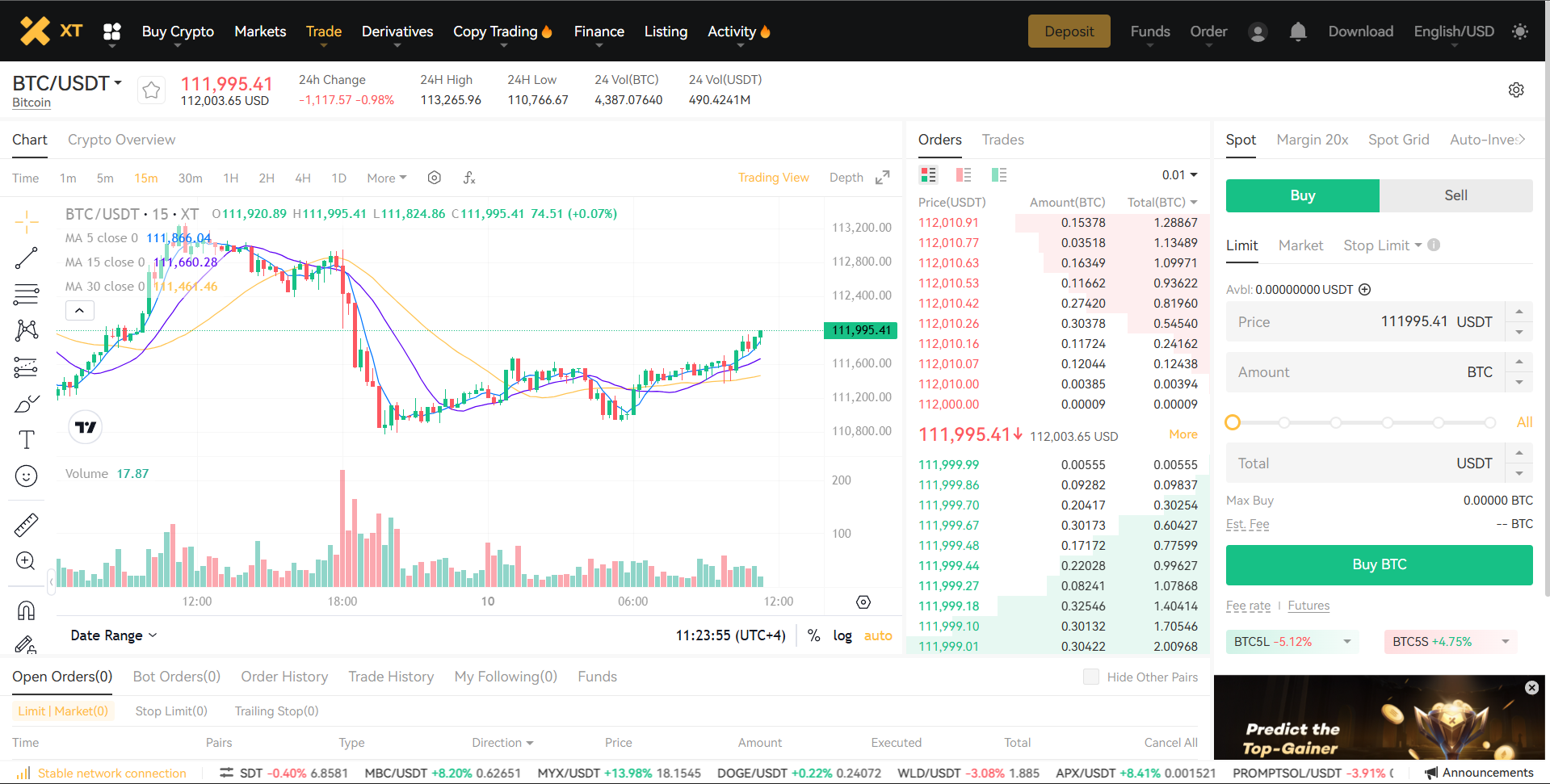
Task: Show only sell orders in order book
Action: pyautogui.click(x=964, y=175)
